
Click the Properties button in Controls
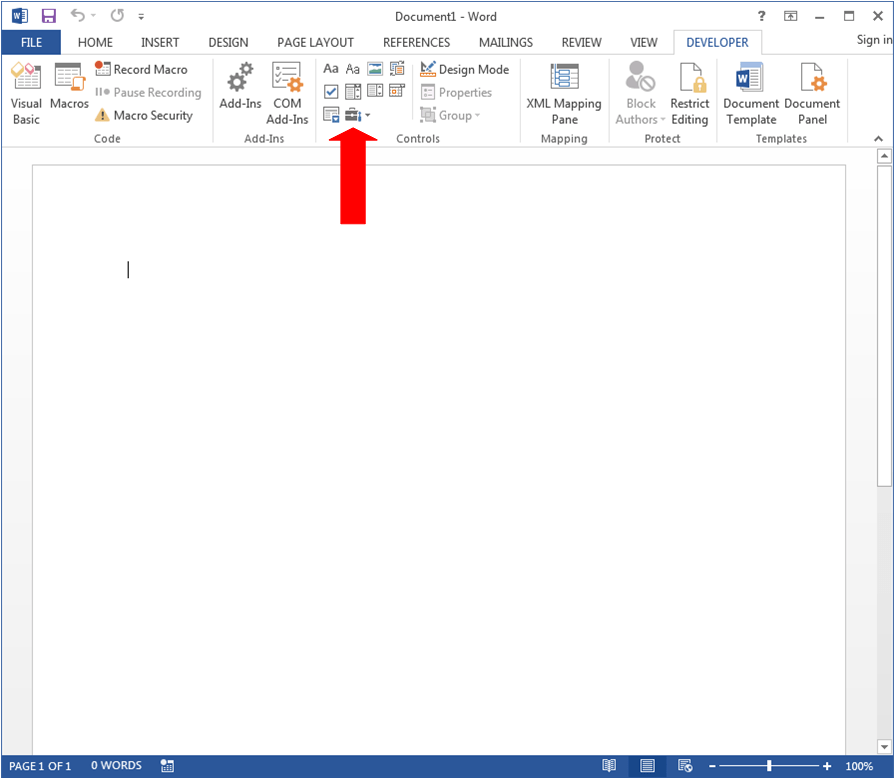coord(456,92)
